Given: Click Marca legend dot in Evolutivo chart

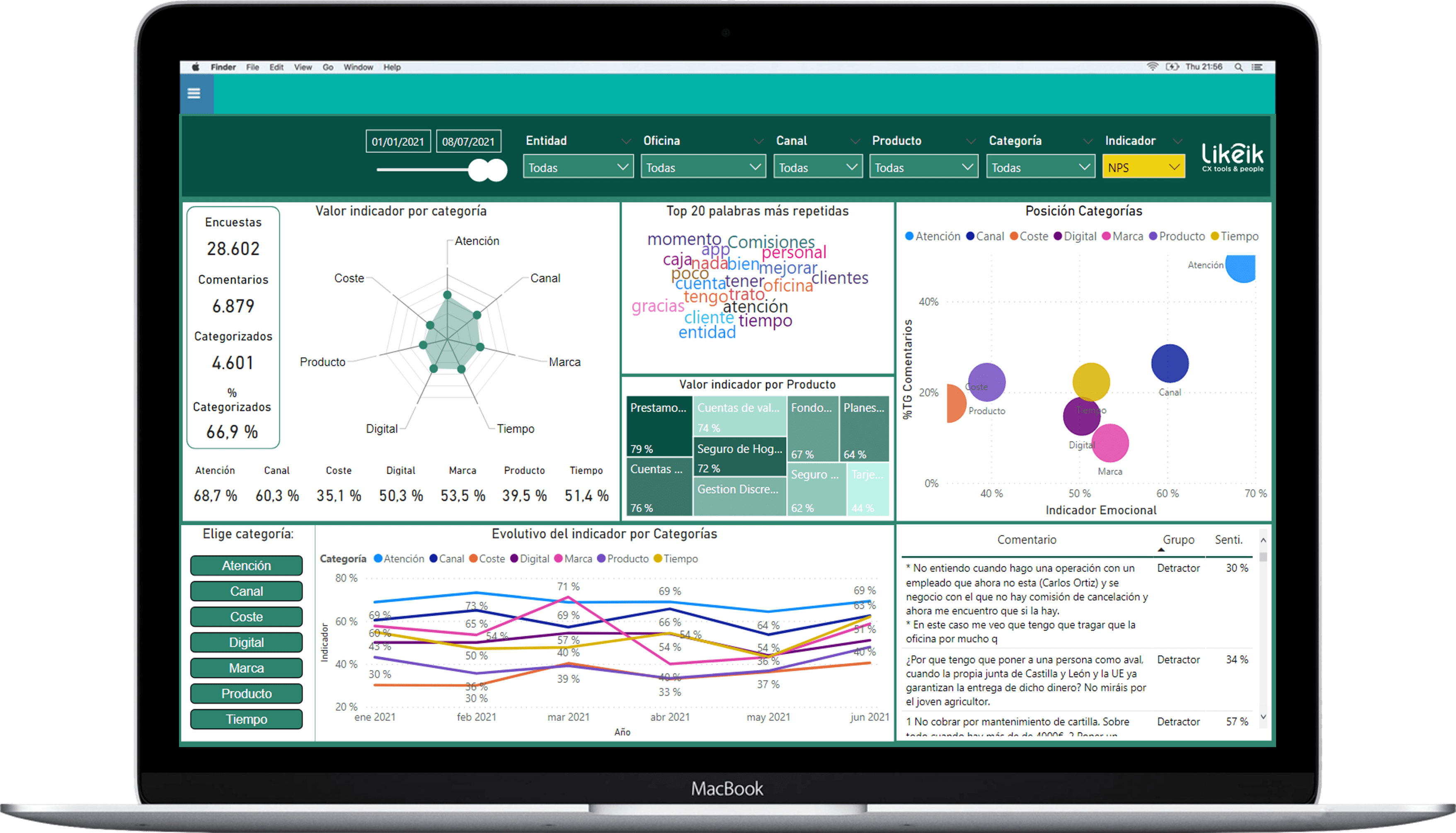Looking at the screenshot, I should 558,558.
